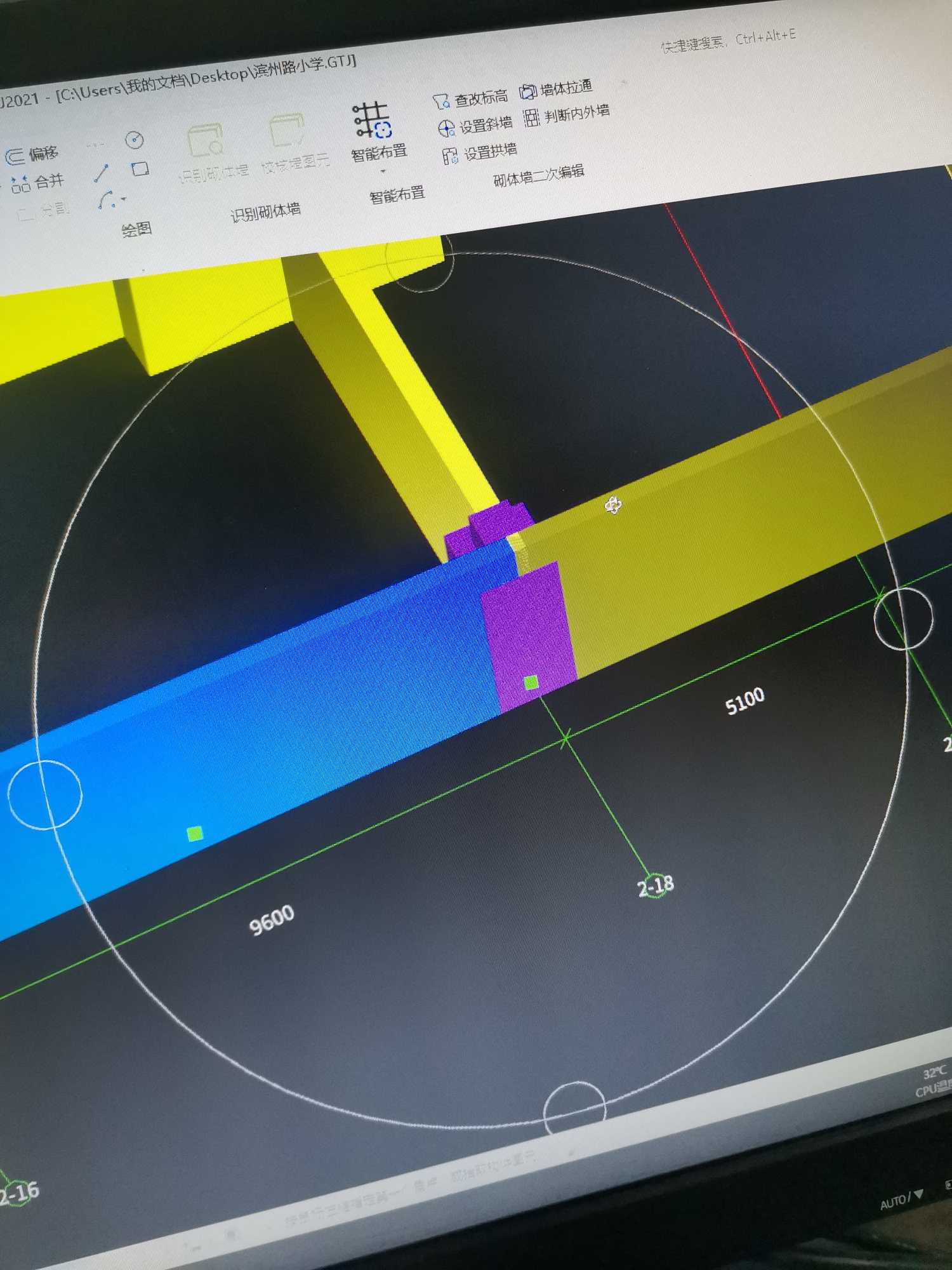This screenshot has width=952, height=1270.
Task: Click the orbit handle circle at bottom
Action: [575, 1108]
